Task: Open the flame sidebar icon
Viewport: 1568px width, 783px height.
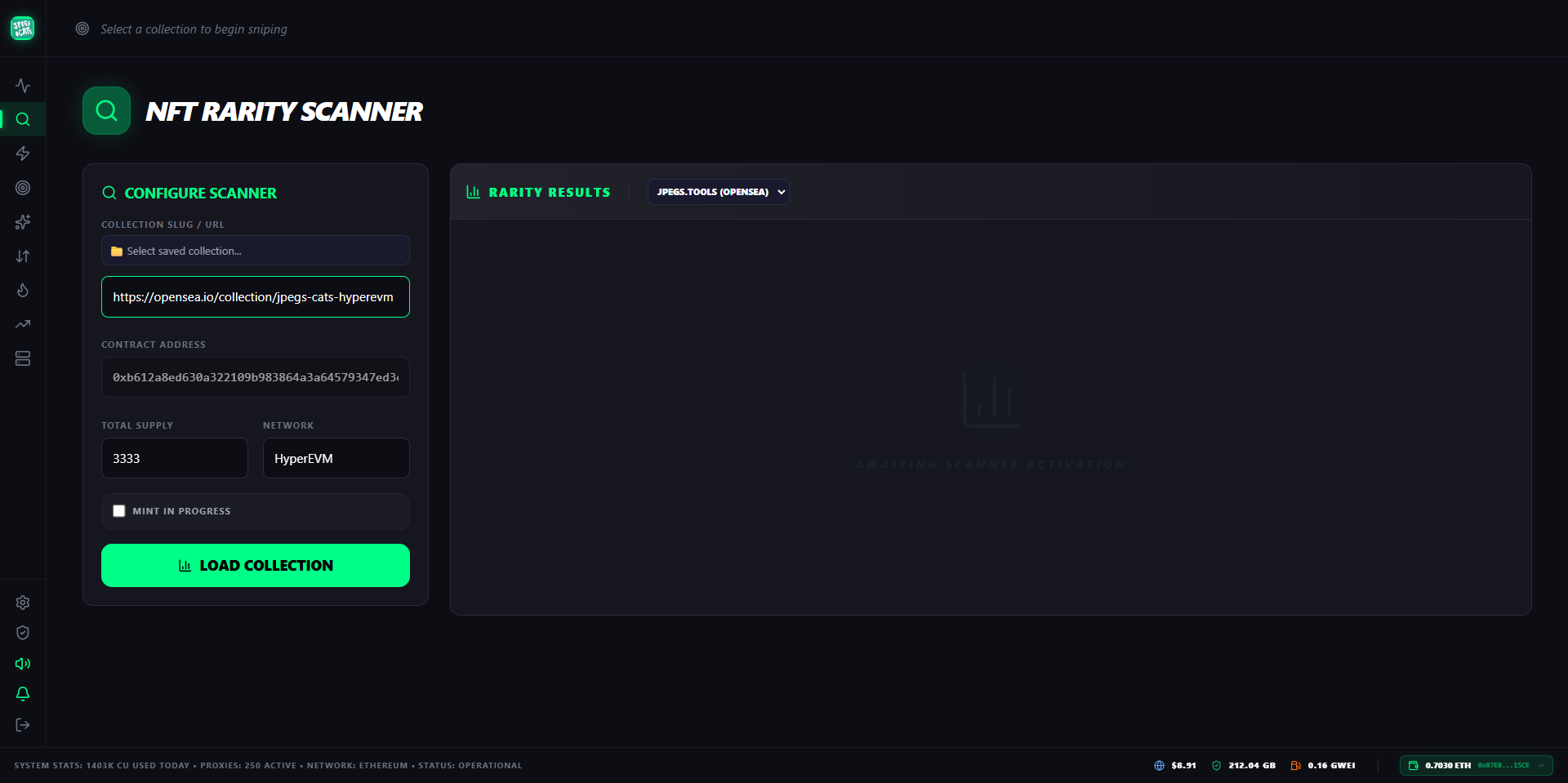Action: pos(23,291)
